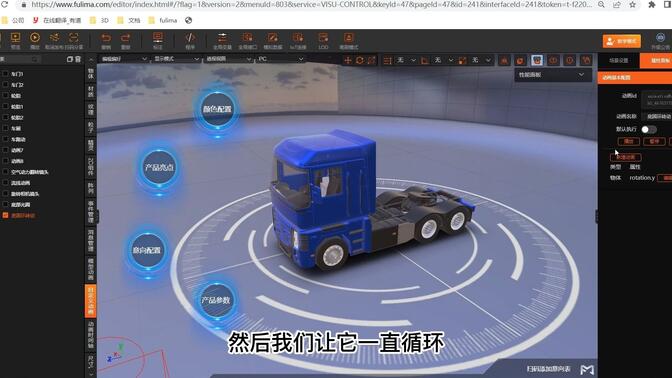Check the 旋转相机镜头 checkbox
The image size is (672, 378).
(x=6, y=194)
